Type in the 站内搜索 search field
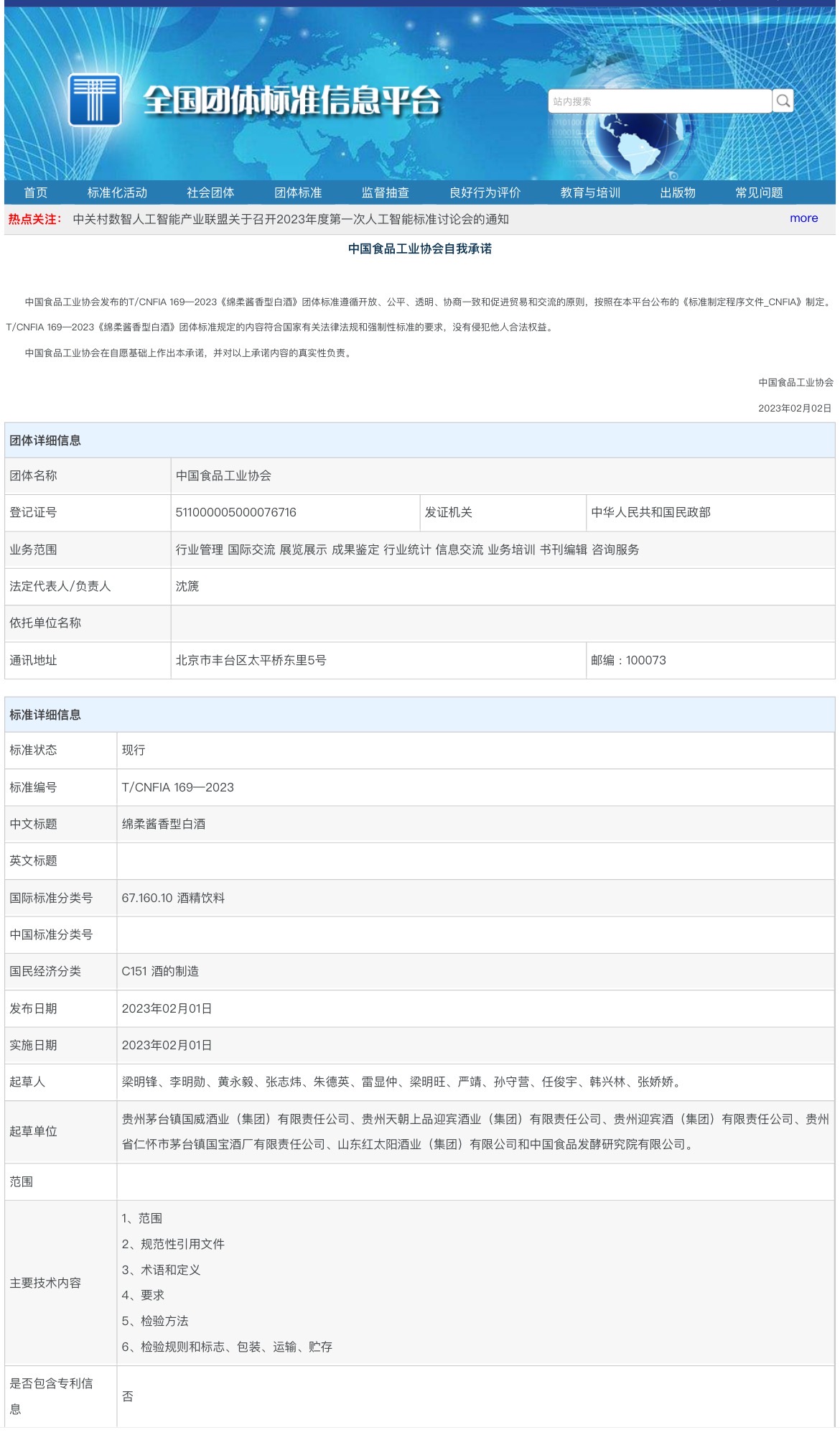Image resolution: width=840 pixels, height=1435 pixels. coord(659,101)
